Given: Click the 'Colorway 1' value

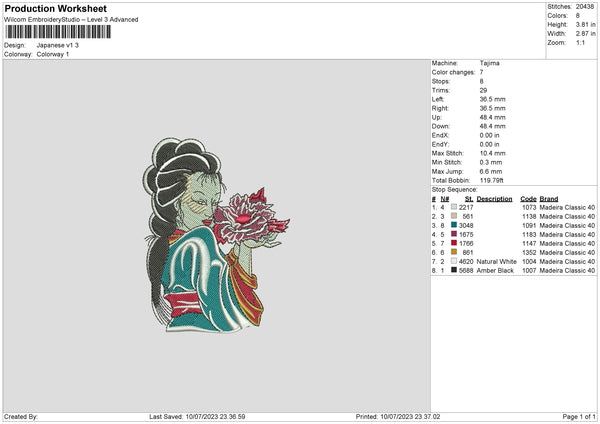Looking at the screenshot, I should [53, 54].
